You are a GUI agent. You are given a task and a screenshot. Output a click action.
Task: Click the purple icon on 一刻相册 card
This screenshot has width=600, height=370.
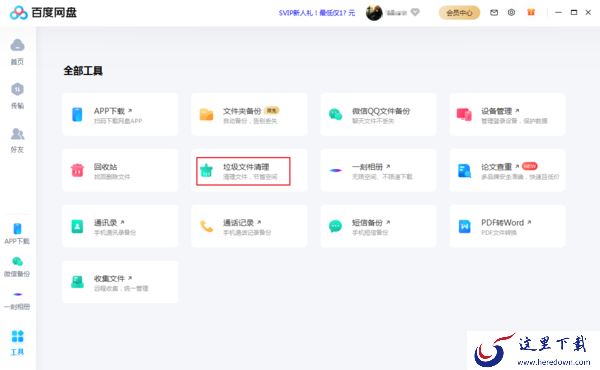pos(336,170)
